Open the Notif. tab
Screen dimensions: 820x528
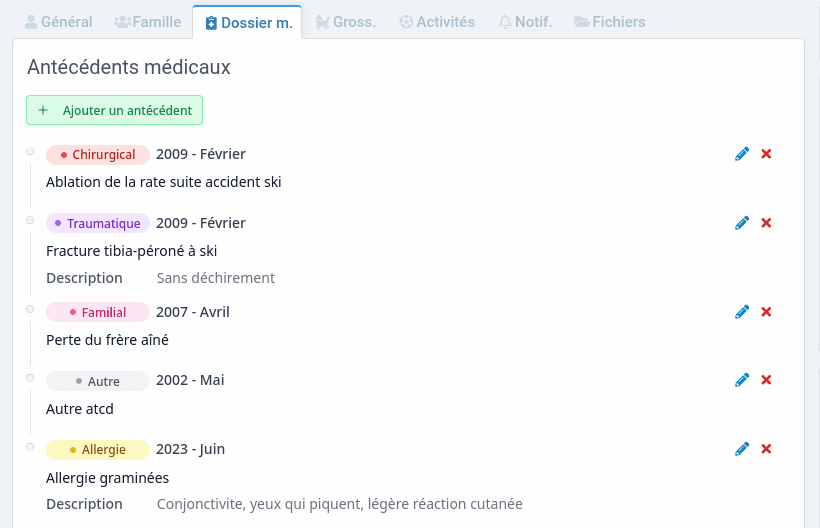tap(525, 22)
